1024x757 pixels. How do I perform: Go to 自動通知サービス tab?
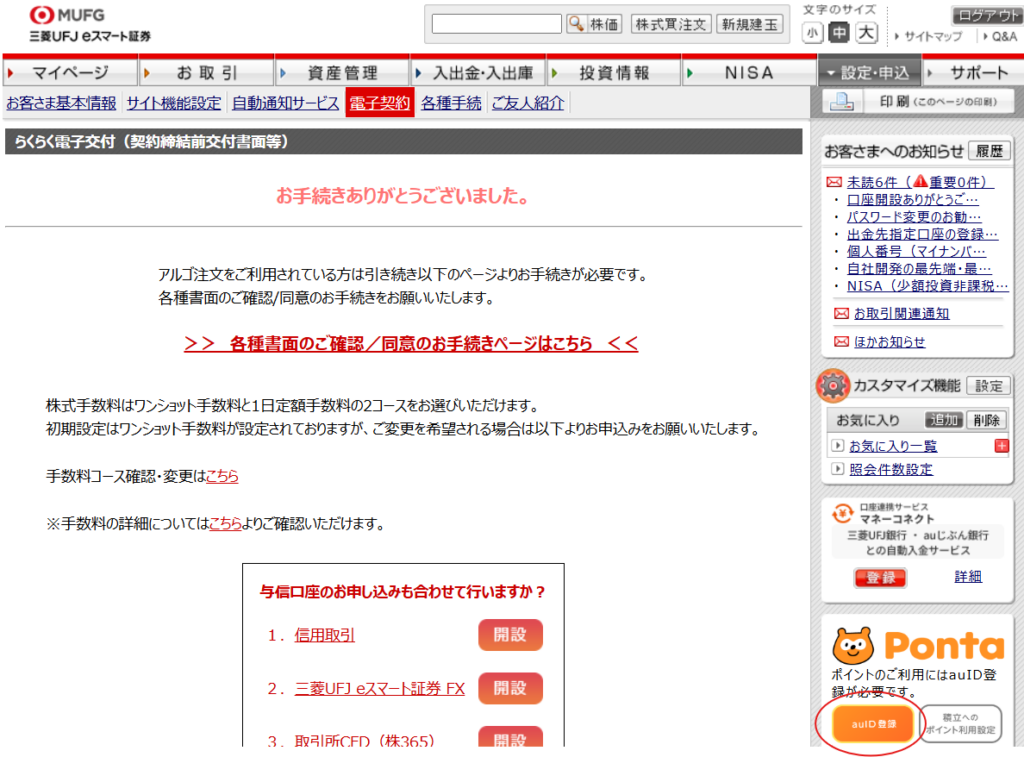[285, 103]
